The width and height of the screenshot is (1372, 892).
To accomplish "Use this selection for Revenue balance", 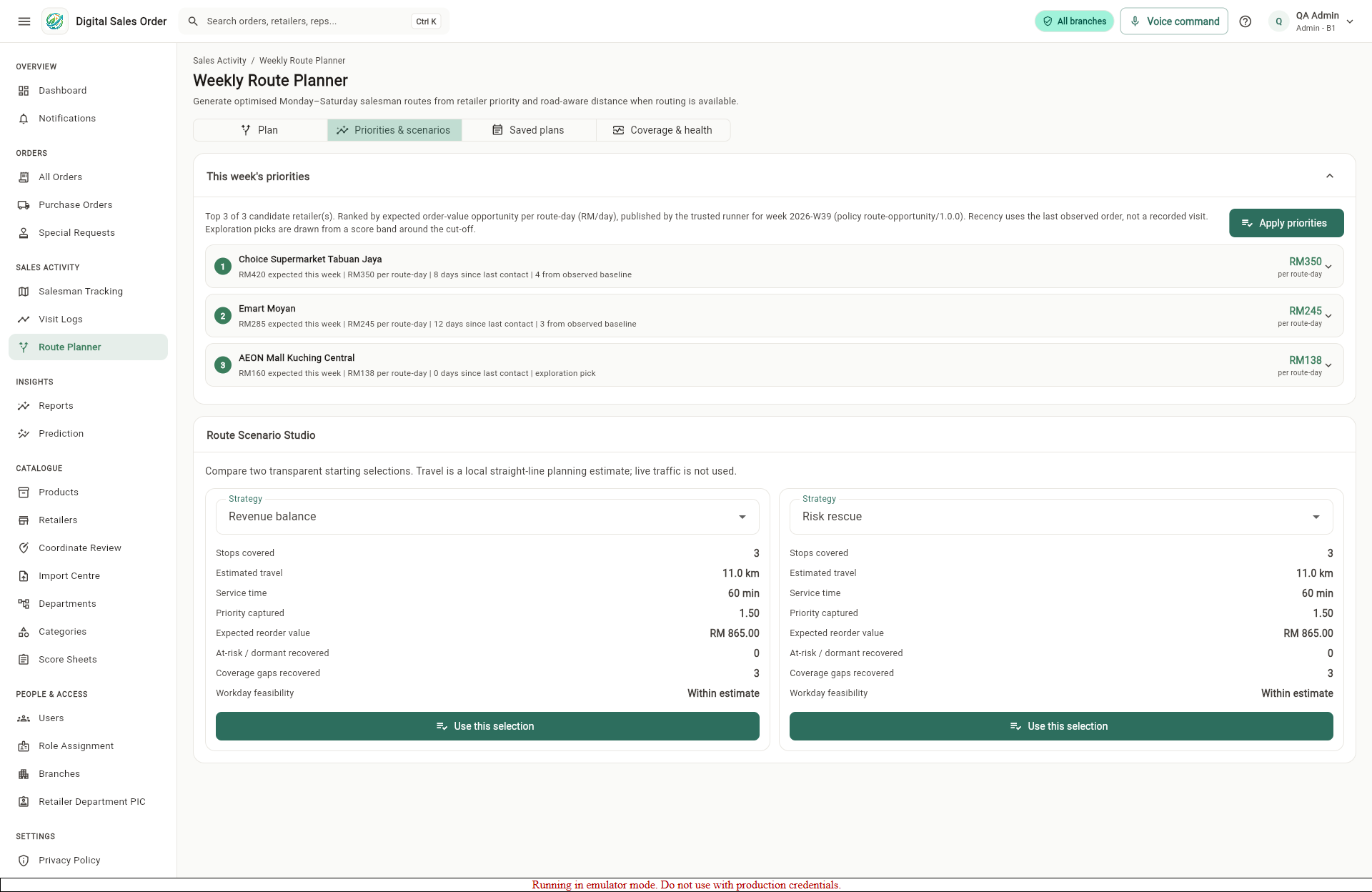I will click(487, 726).
